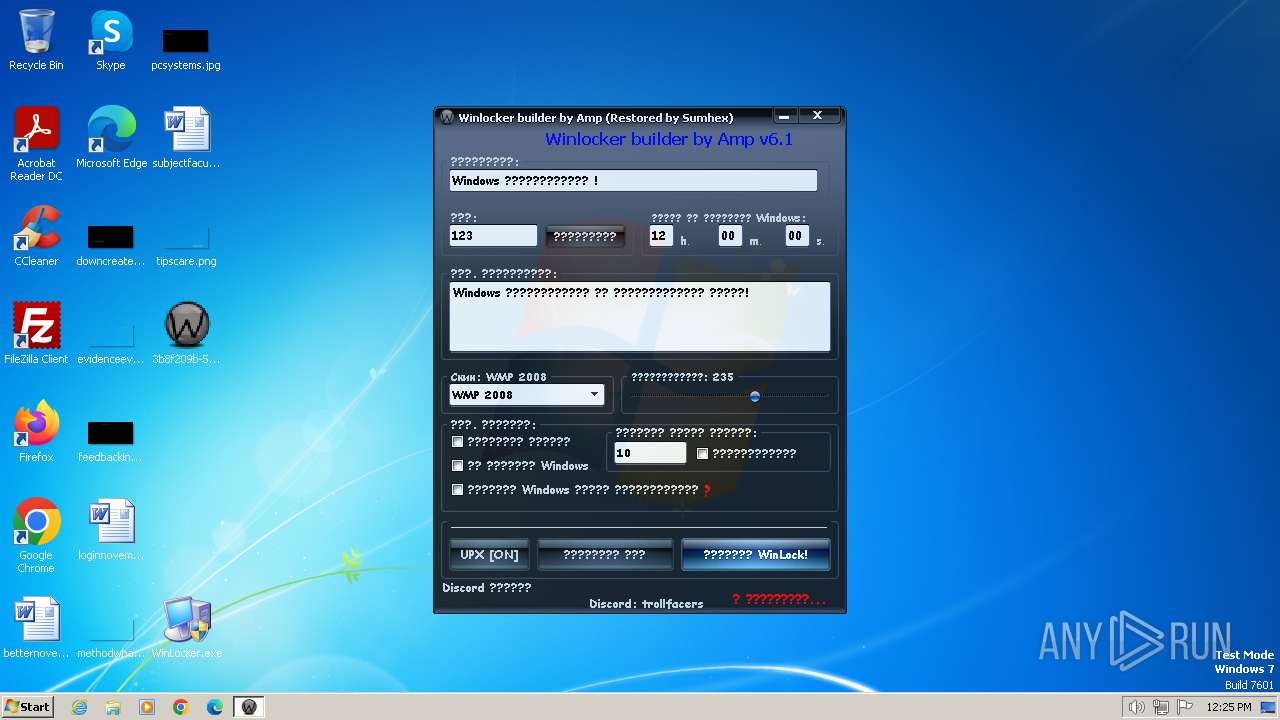Click the build WinLock! button

[755, 555]
